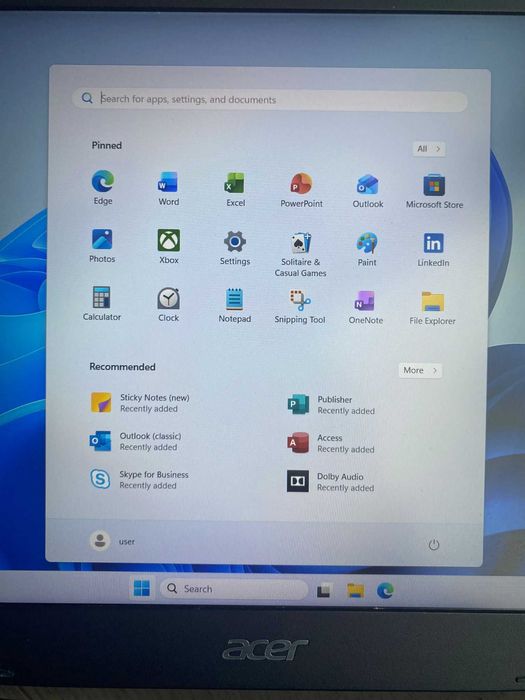This screenshot has height=700, width=525.
Task: Show All apps list
Action: coord(429,149)
